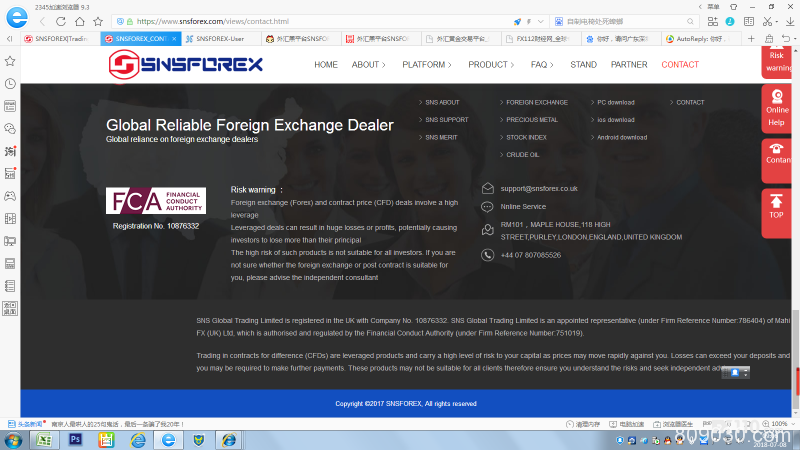The width and height of the screenshot is (800, 450).
Task: Open the browser home page icon
Action: 80,21
